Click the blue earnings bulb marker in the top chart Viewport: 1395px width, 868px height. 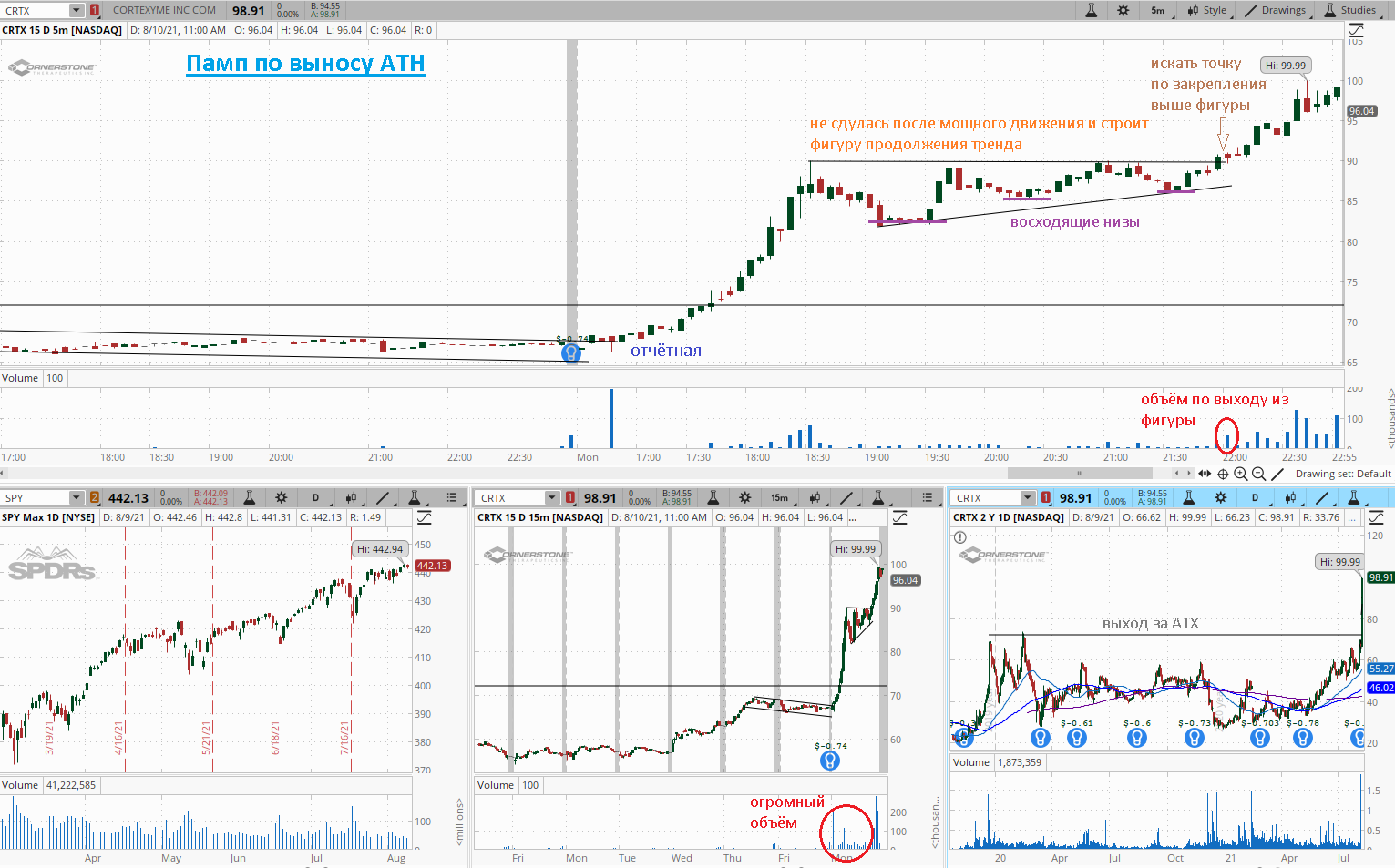point(571,352)
